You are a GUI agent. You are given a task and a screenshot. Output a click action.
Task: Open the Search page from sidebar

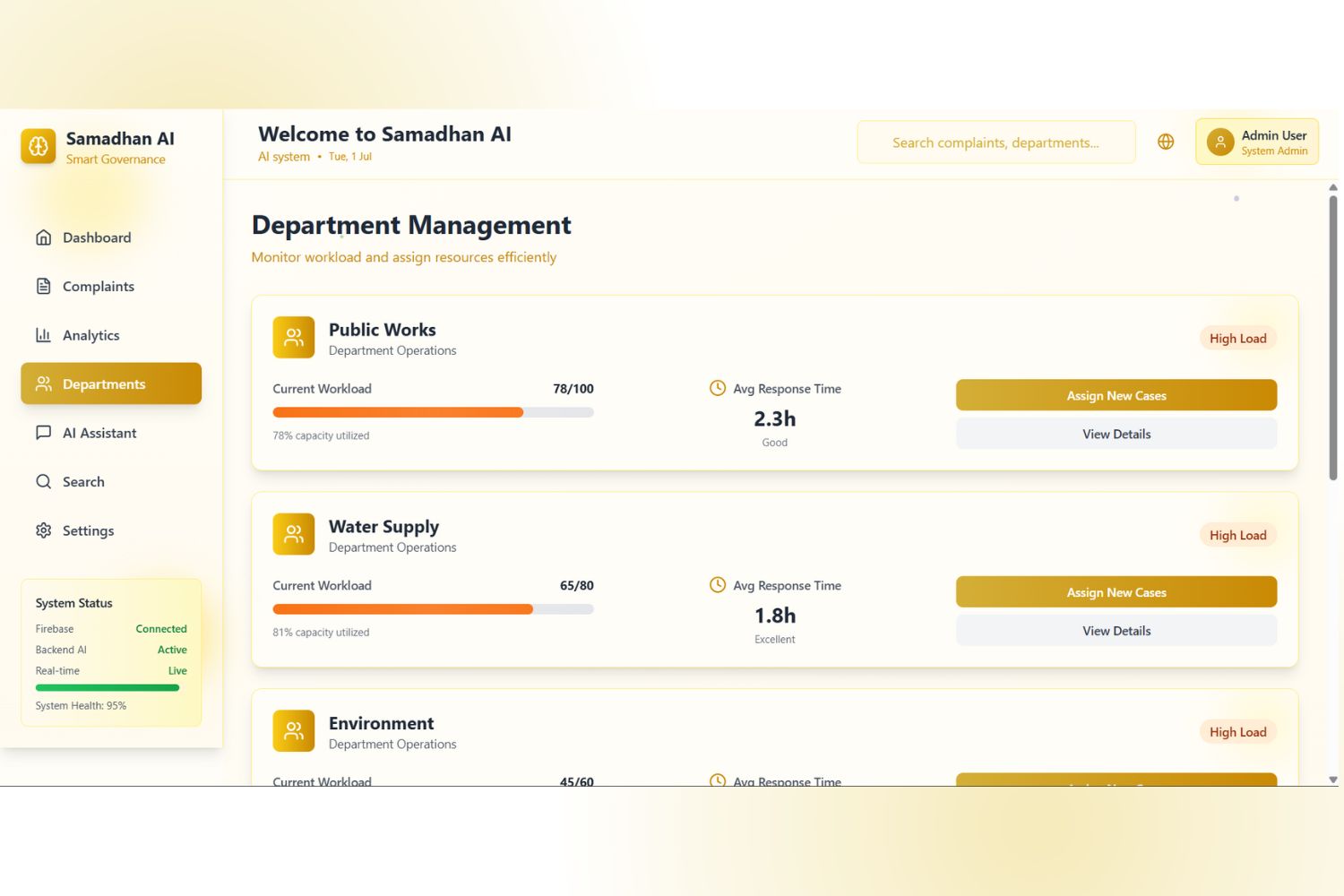111,481
